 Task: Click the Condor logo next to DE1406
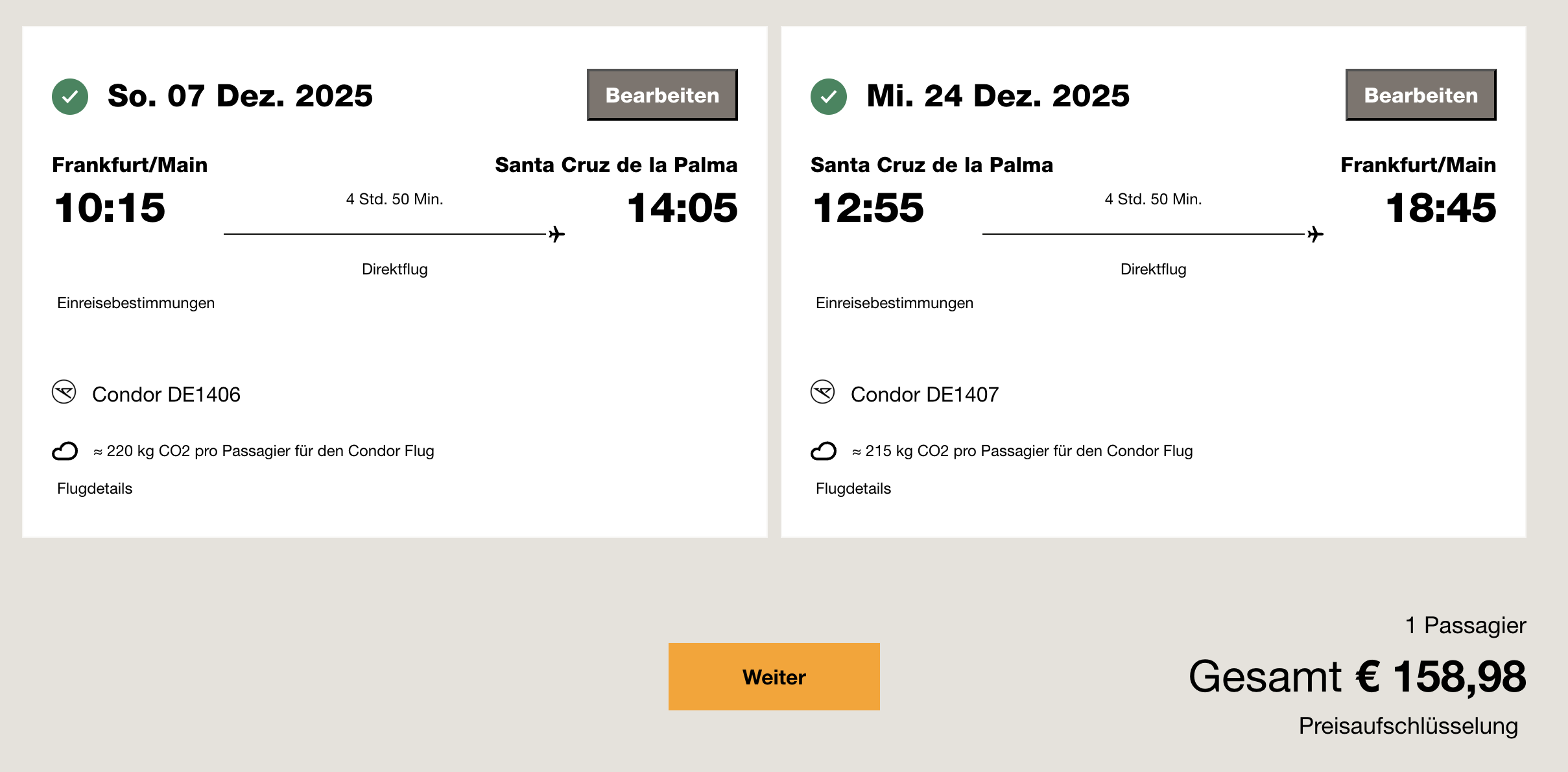tap(64, 392)
